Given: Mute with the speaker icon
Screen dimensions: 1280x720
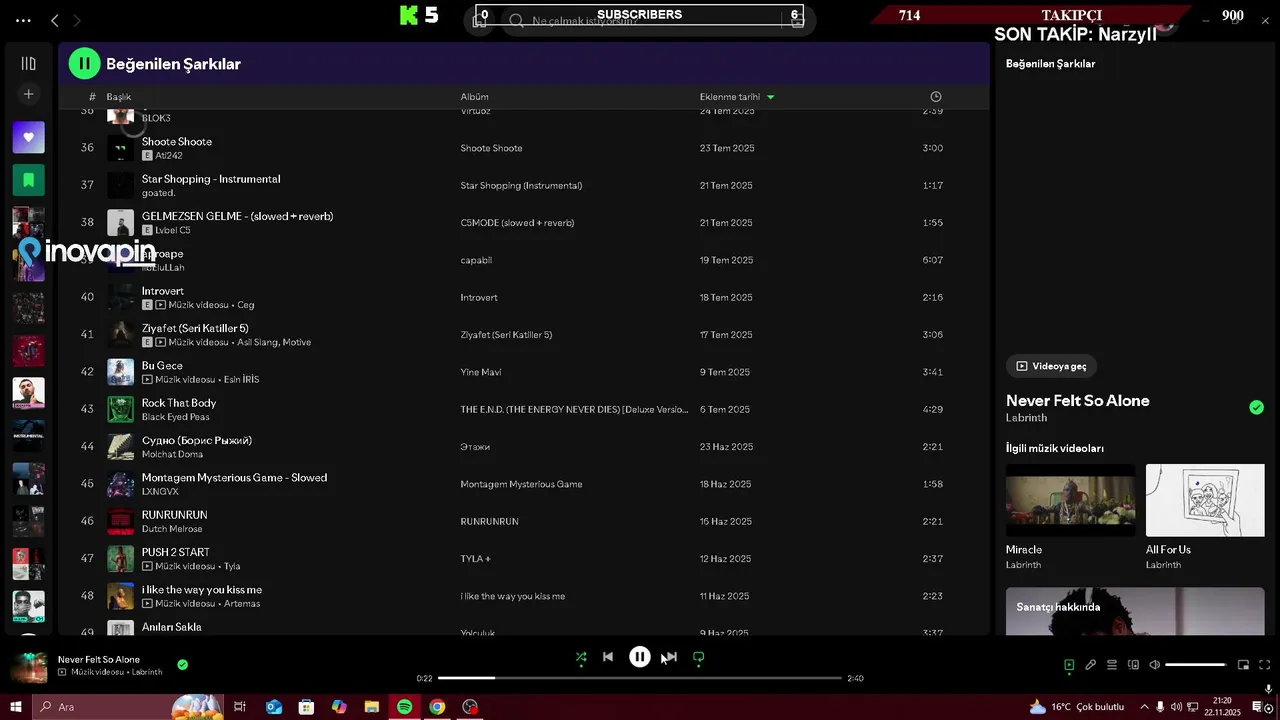Looking at the screenshot, I should click(1154, 665).
